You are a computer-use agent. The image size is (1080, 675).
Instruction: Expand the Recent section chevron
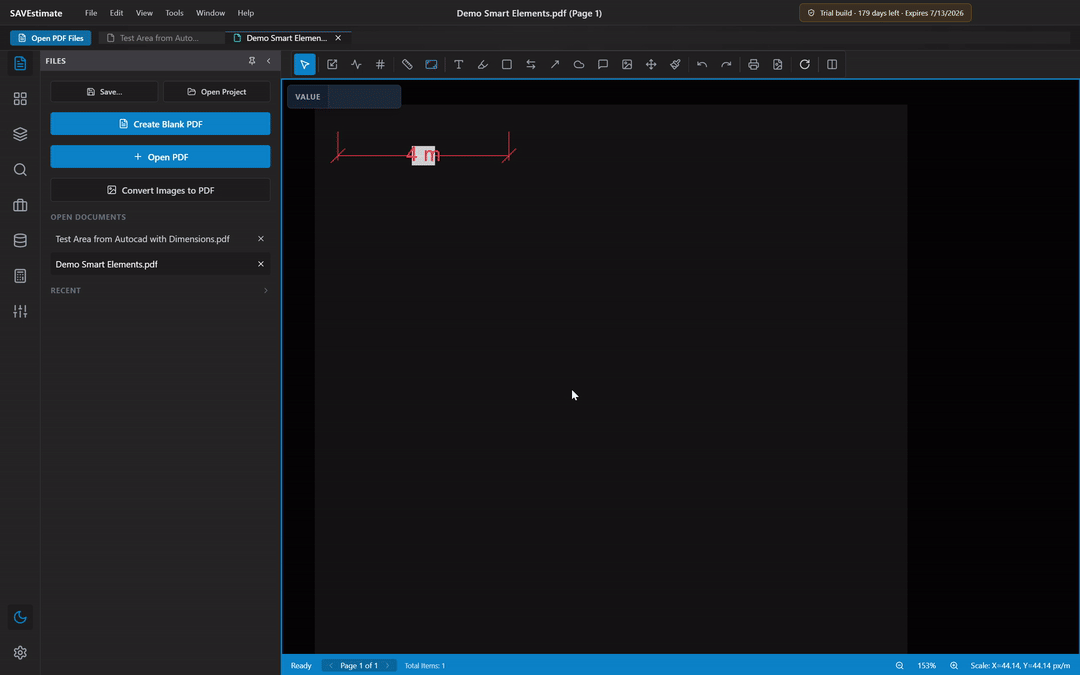point(266,290)
